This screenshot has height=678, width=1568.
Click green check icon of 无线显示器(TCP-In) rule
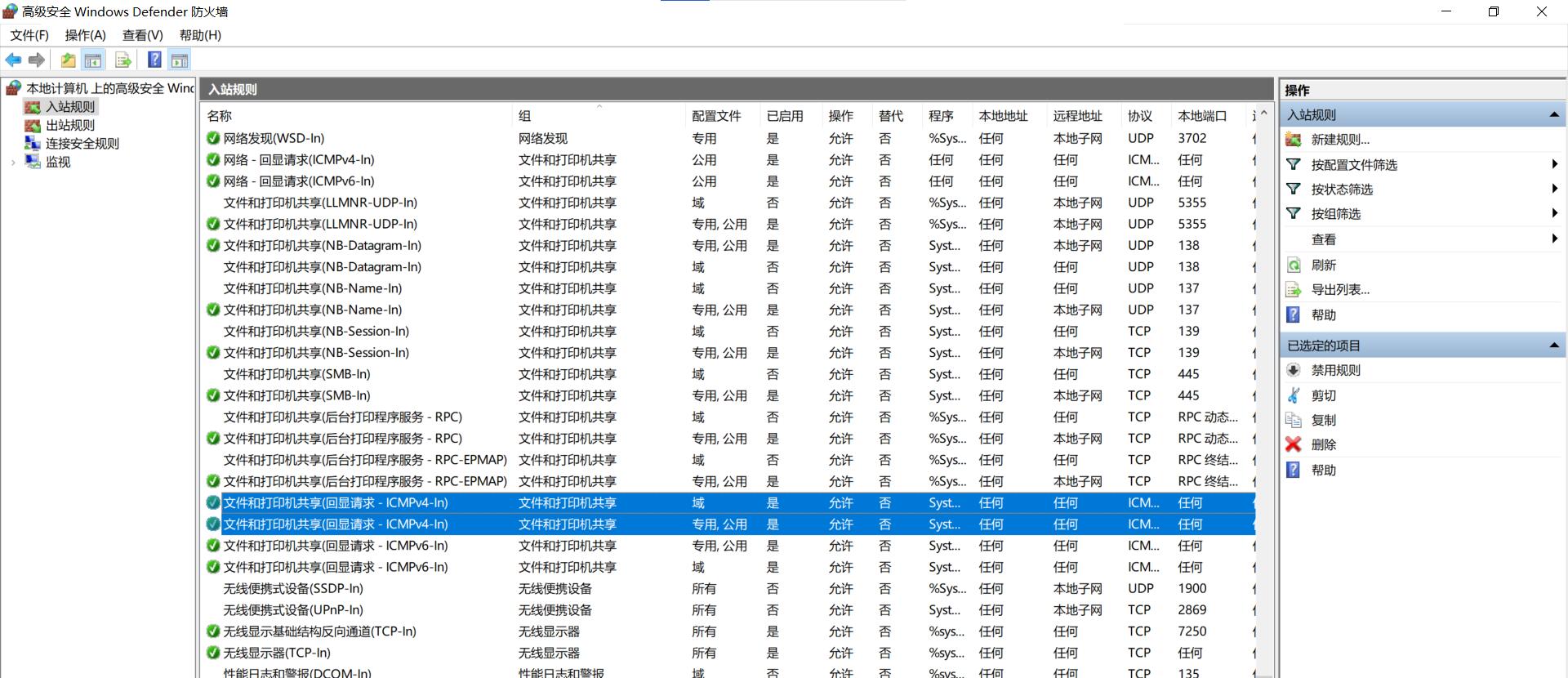(x=213, y=653)
